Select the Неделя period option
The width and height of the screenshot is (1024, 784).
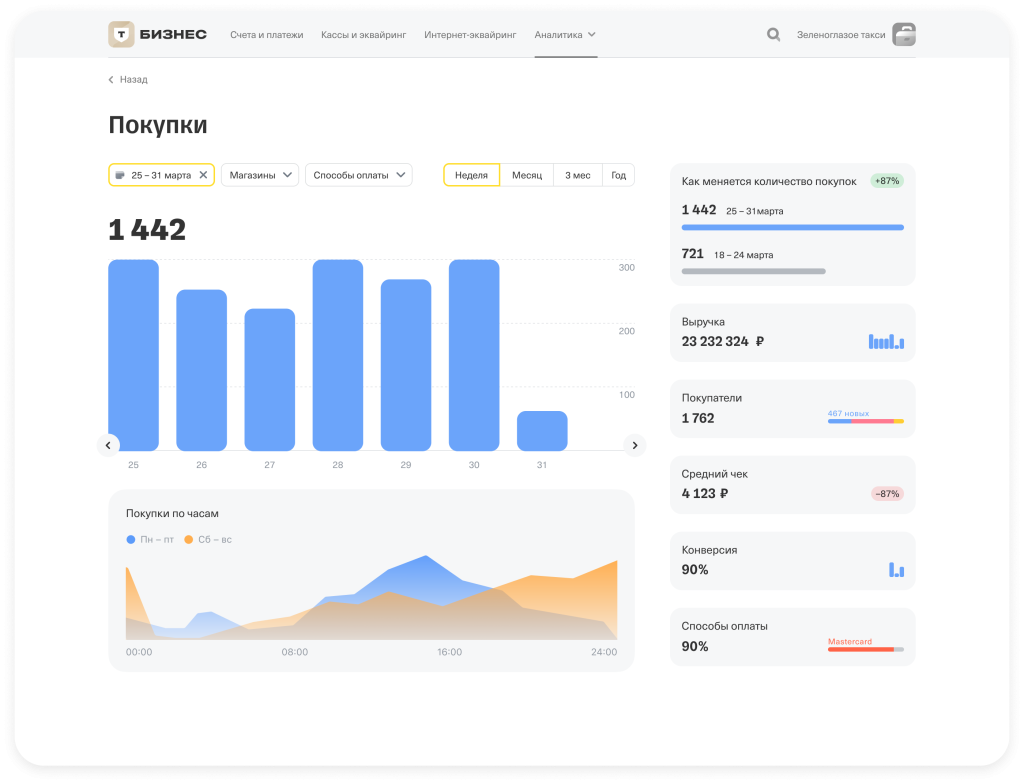click(x=471, y=175)
